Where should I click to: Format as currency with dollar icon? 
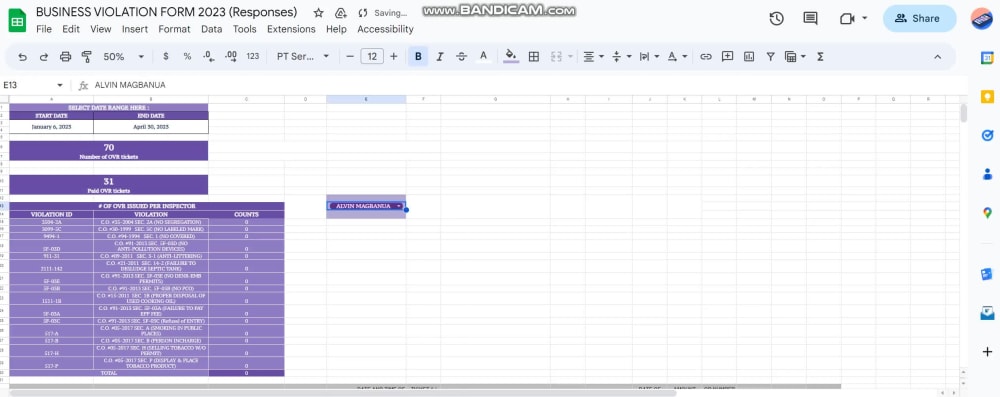166,56
